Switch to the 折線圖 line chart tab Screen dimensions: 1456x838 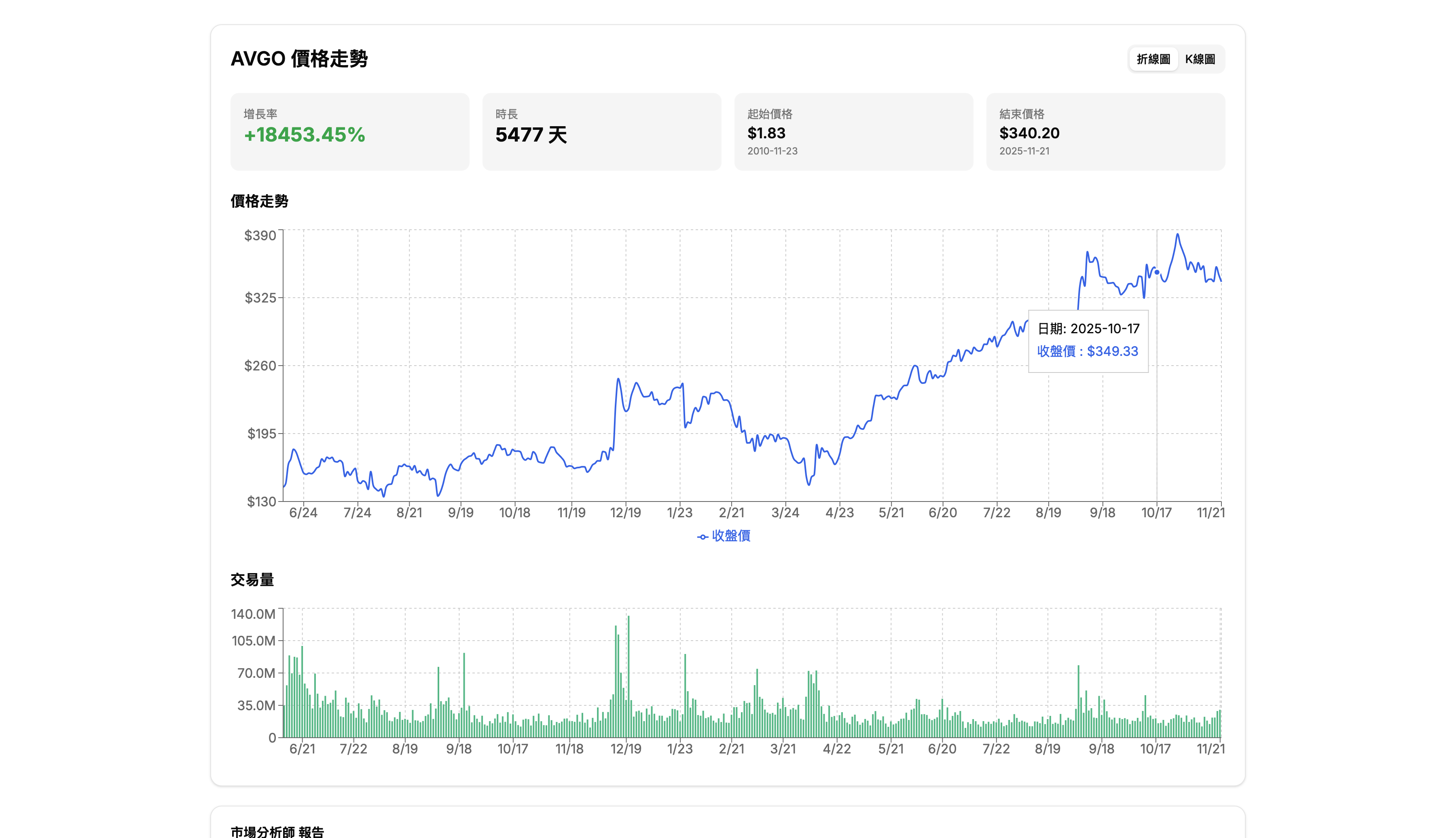point(1153,59)
